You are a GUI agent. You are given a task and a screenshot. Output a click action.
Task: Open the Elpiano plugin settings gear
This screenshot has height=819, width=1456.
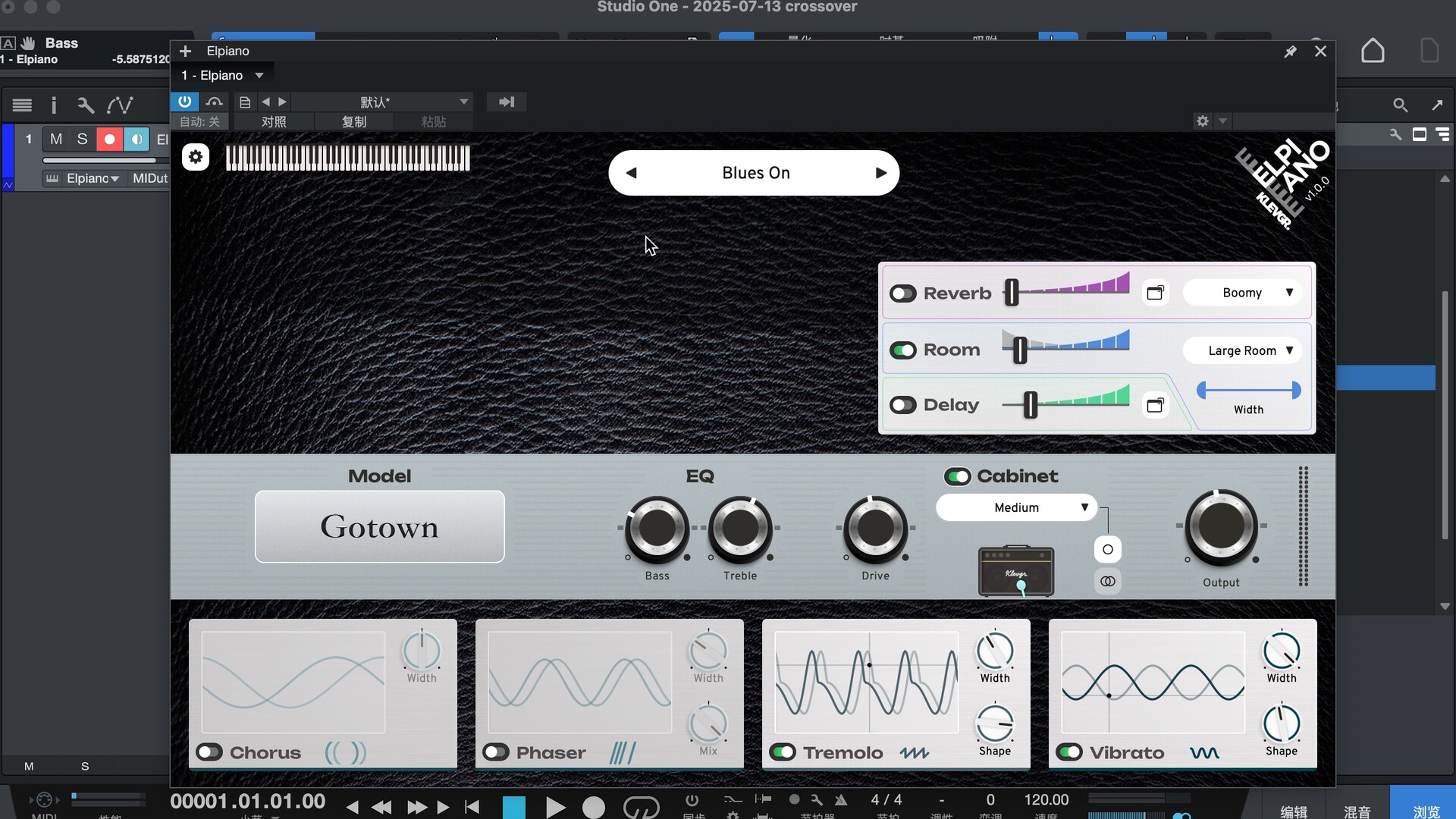pyautogui.click(x=196, y=157)
